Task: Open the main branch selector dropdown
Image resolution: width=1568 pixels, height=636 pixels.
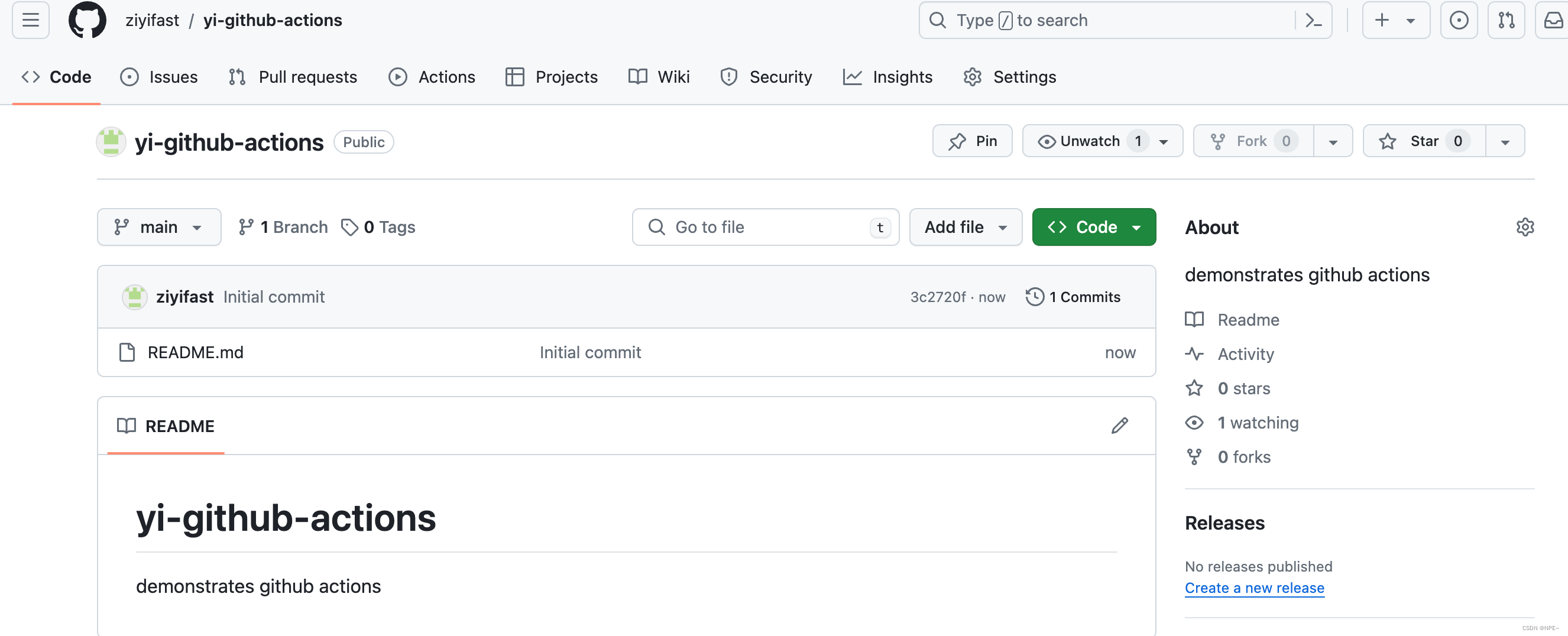Action: tap(159, 227)
